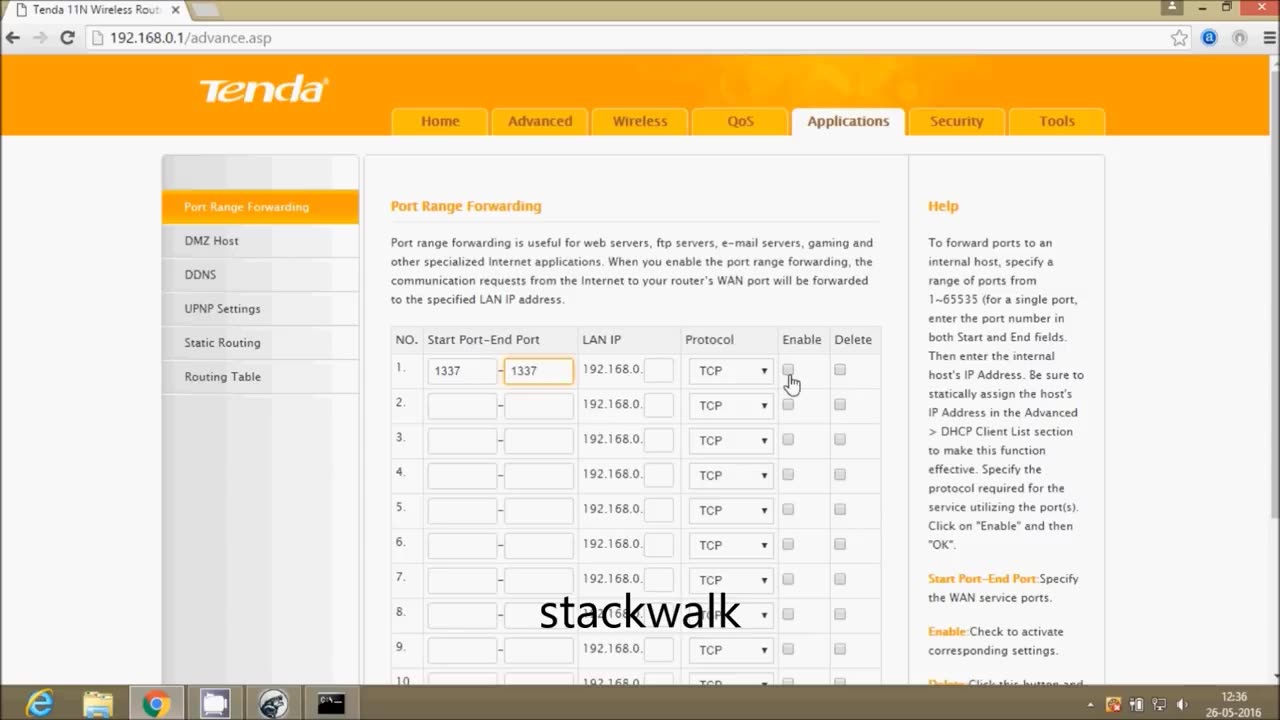
Task: Open the QoS tab
Action: 740,121
